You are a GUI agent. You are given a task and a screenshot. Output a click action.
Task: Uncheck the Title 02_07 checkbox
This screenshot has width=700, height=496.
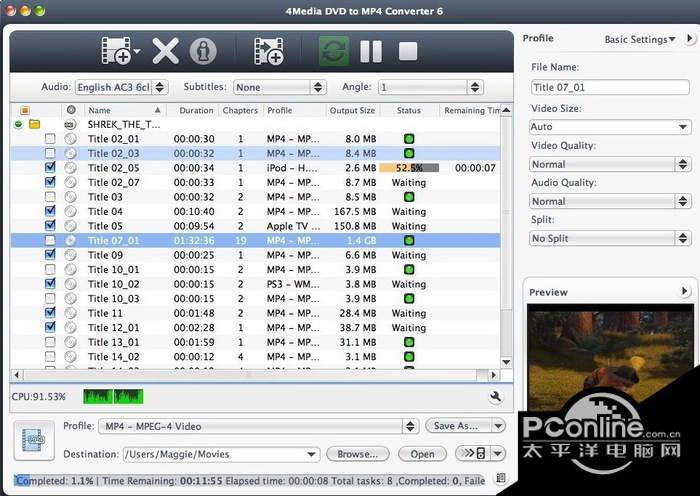click(x=50, y=182)
